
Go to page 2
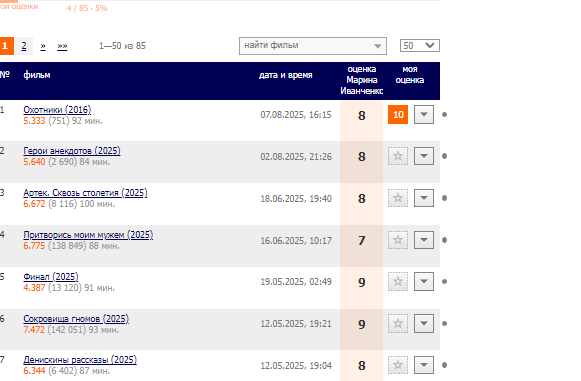(24, 46)
